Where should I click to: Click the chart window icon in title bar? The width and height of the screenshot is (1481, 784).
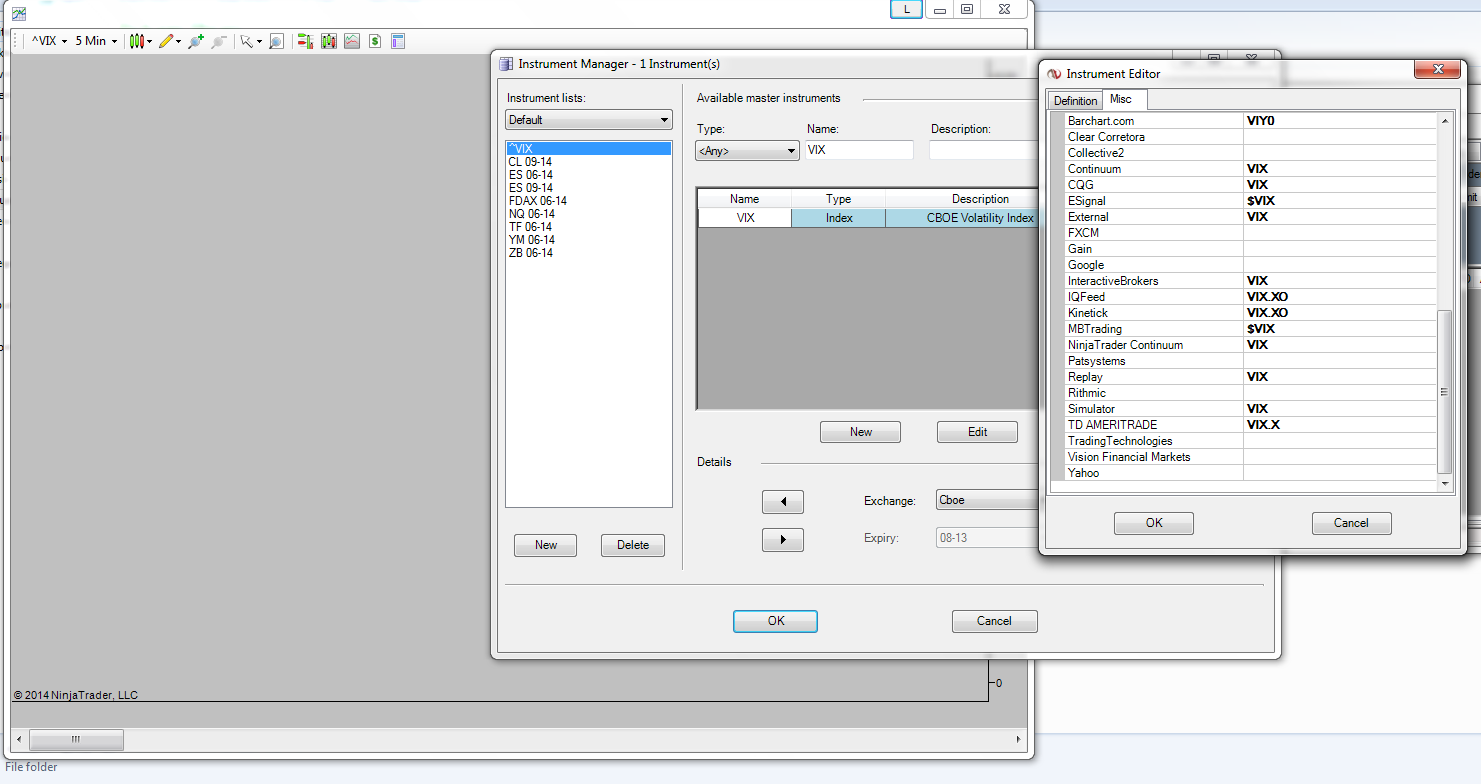click(x=19, y=13)
